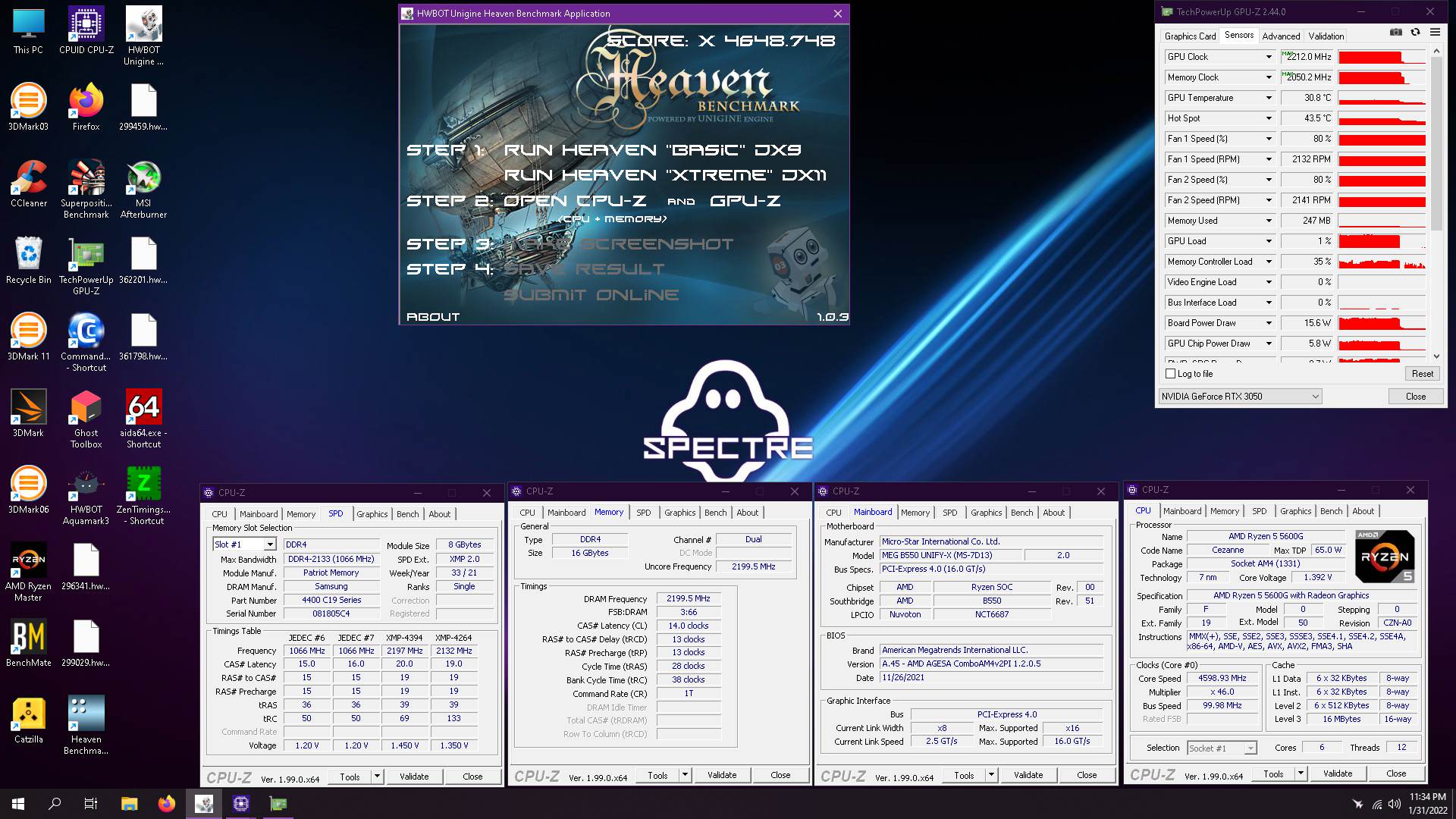Open the BenchMate desktop icon
This screenshot has width=1456, height=819.
[x=28, y=643]
